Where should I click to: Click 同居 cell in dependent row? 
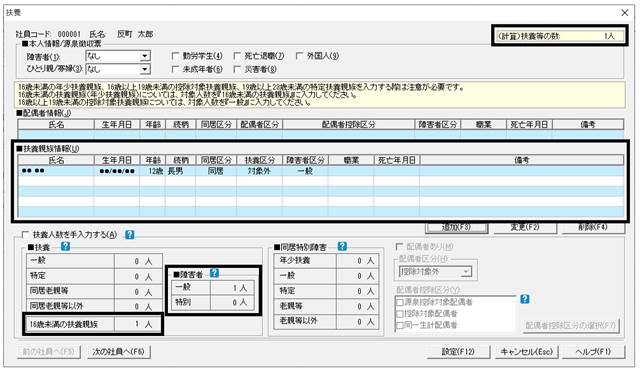pyautogui.click(x=216, y=171)
